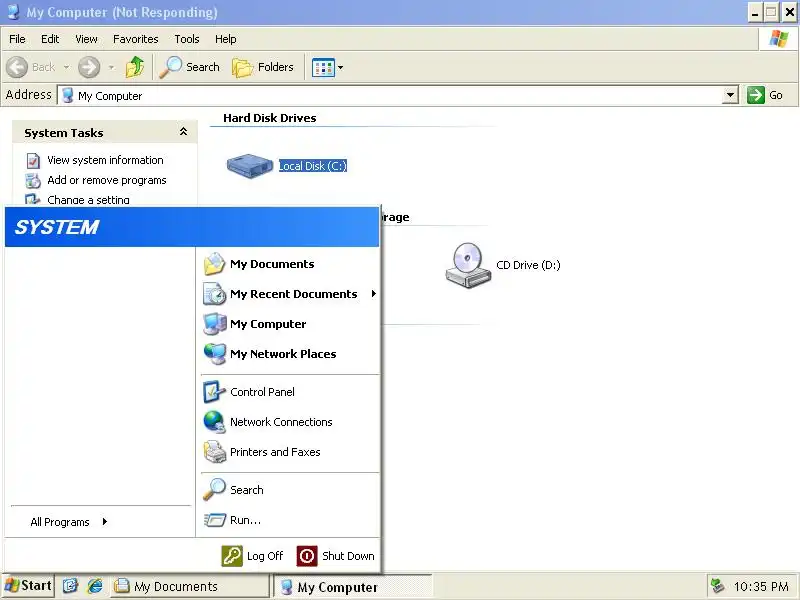Open the File menu

(17, 39)
